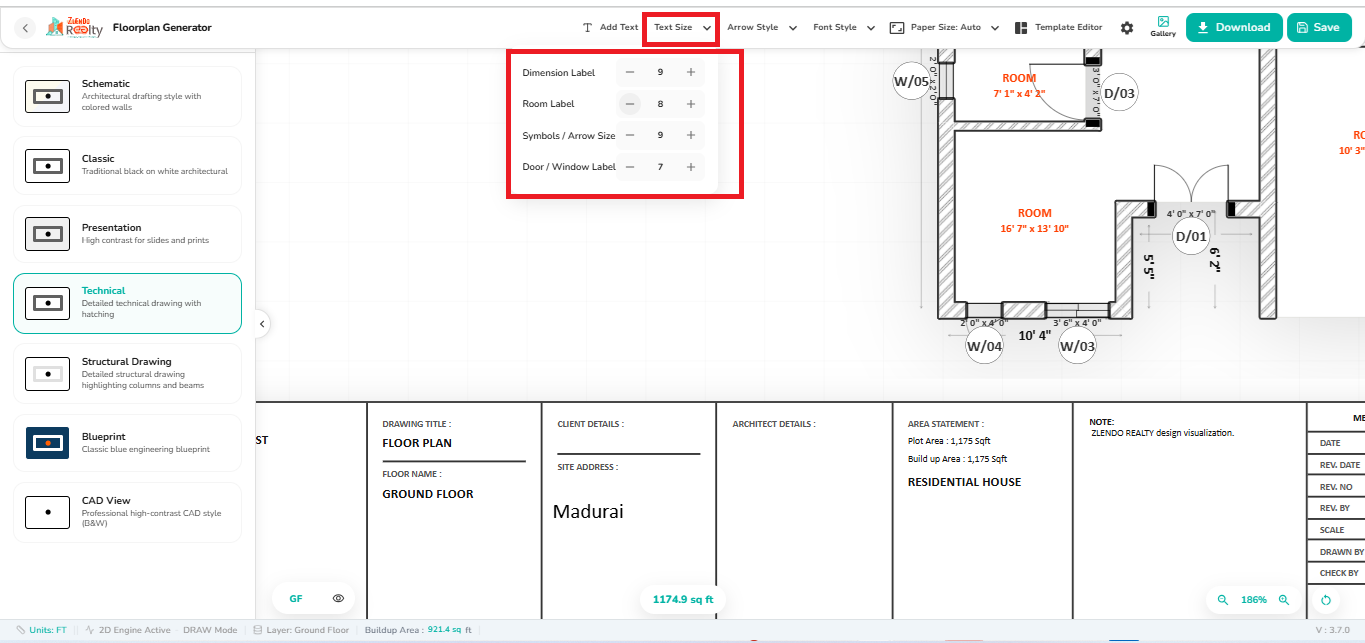Decrease Symbols / Arrow Size
1365x643 pixels.
click(x=629, y=135)
